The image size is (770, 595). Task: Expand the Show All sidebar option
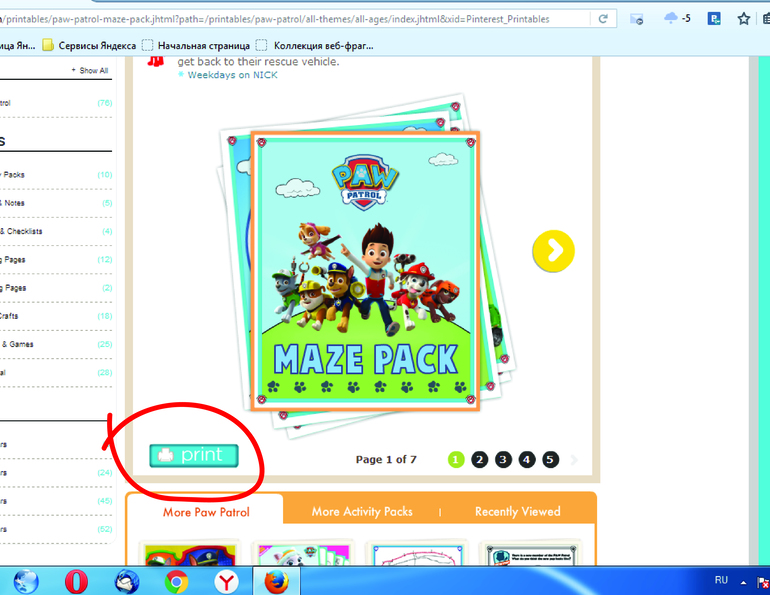(x=93, y=71)
